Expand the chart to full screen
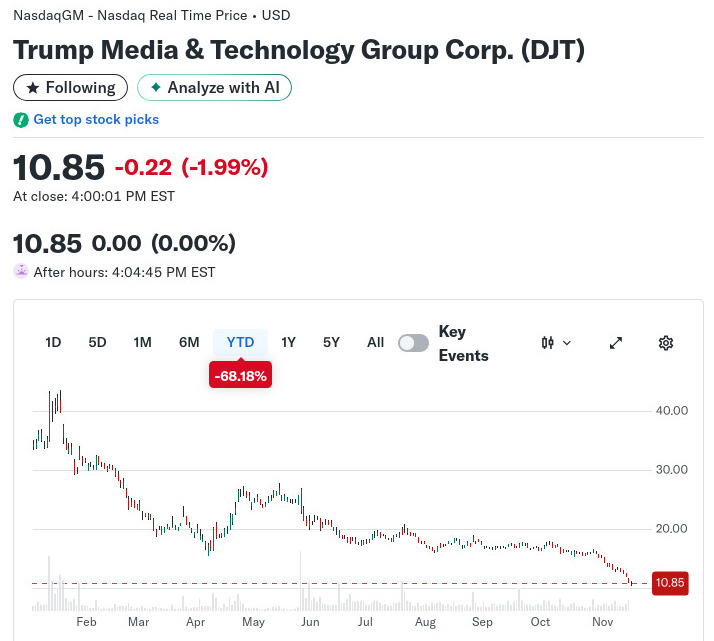This screenshot has width=714, height=641. 616,343
